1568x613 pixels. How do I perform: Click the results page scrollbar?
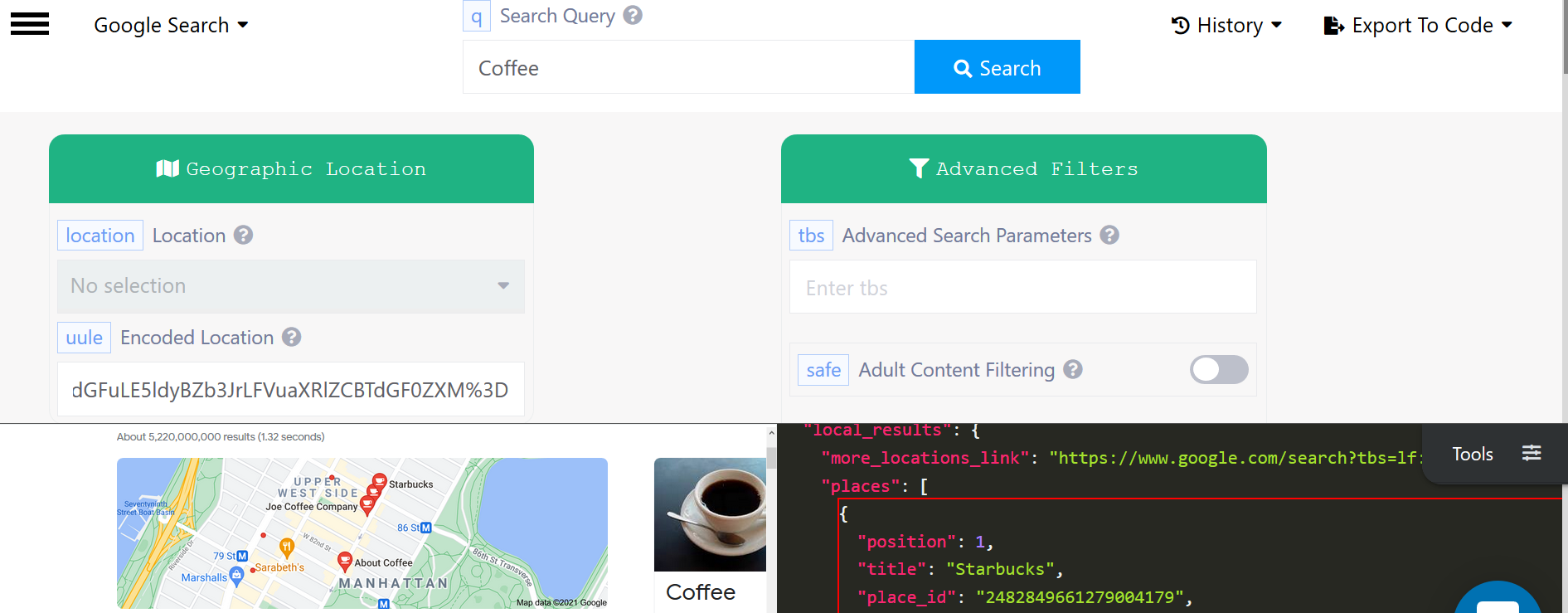coord(771,458)
